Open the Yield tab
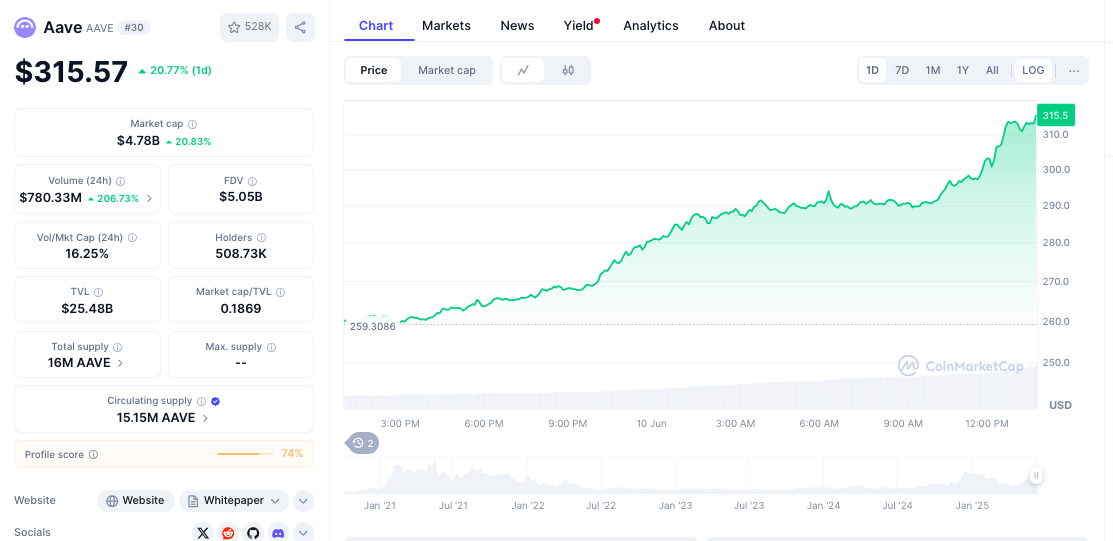Viewport: 1113px width, 541px height. pos(579,26)
